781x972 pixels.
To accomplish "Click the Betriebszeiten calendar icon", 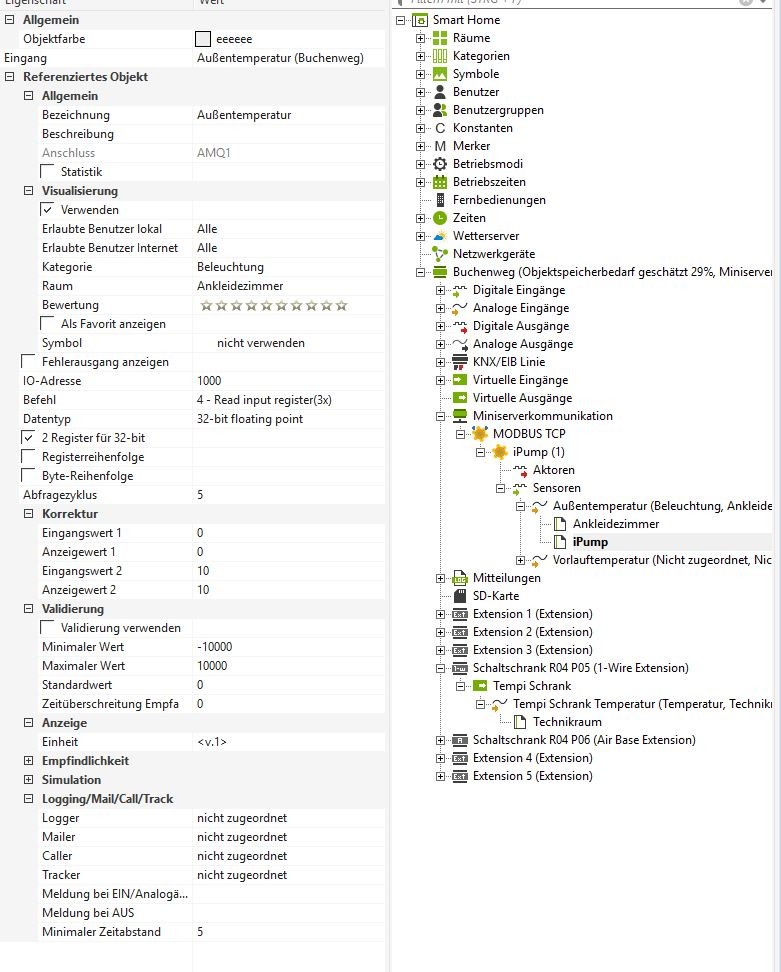I will coord(439,182).
